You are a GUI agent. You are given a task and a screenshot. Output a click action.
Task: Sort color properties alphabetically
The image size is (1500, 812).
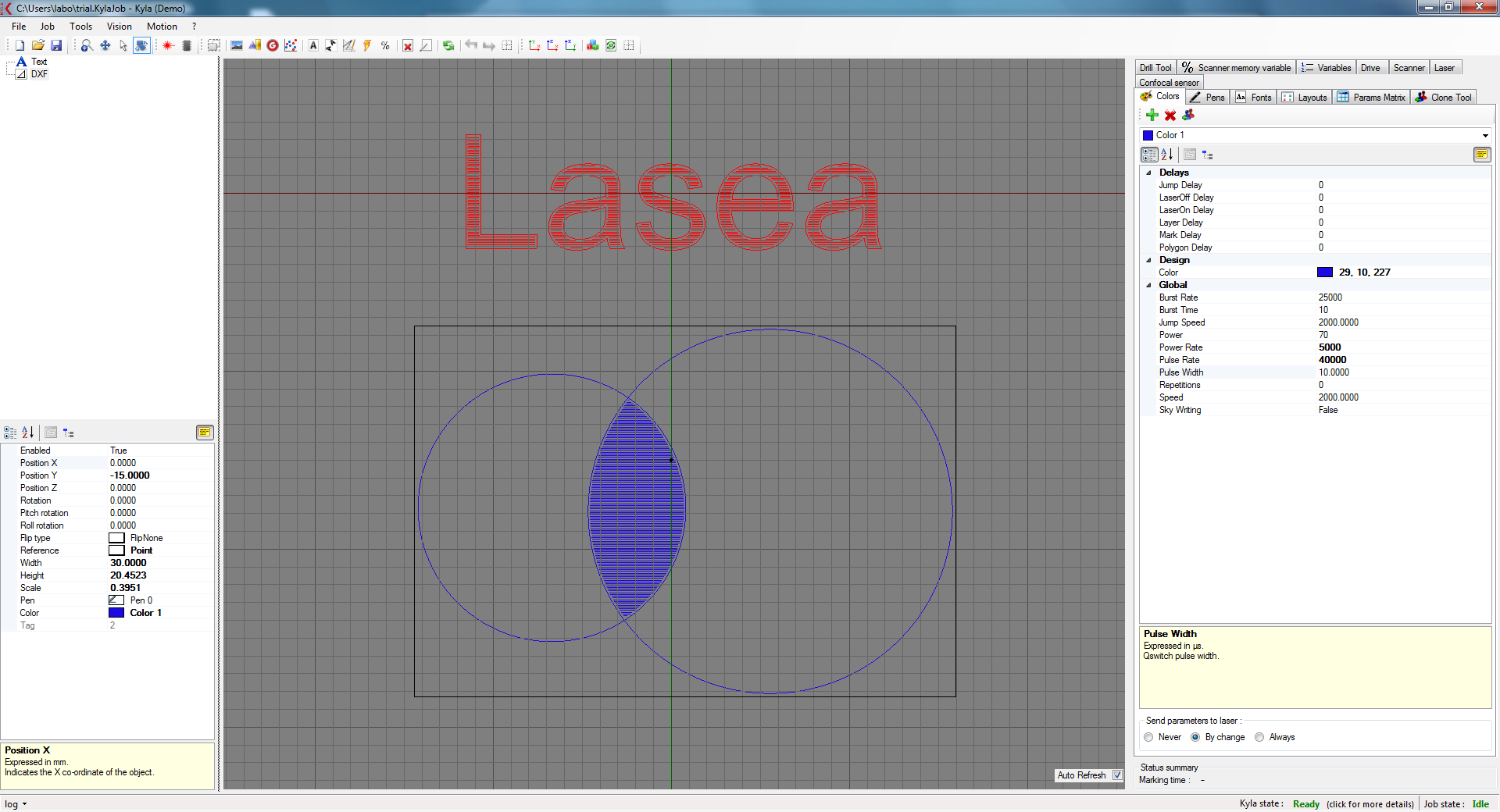pos(1167,155)
